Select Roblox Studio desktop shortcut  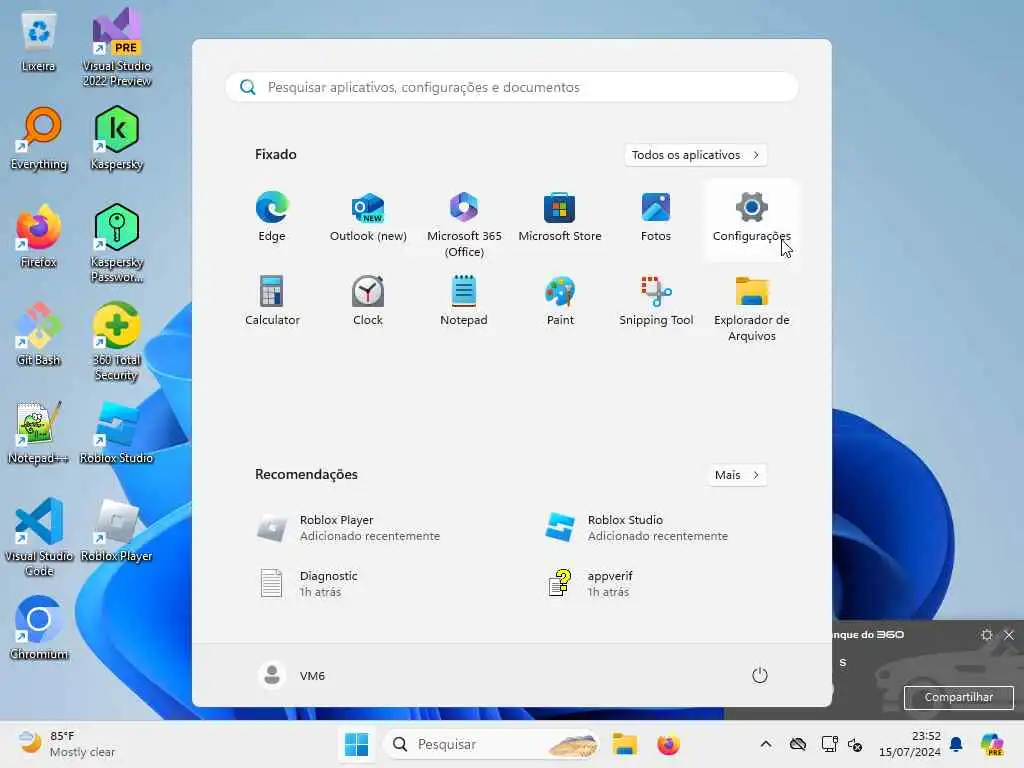point(117,432)
